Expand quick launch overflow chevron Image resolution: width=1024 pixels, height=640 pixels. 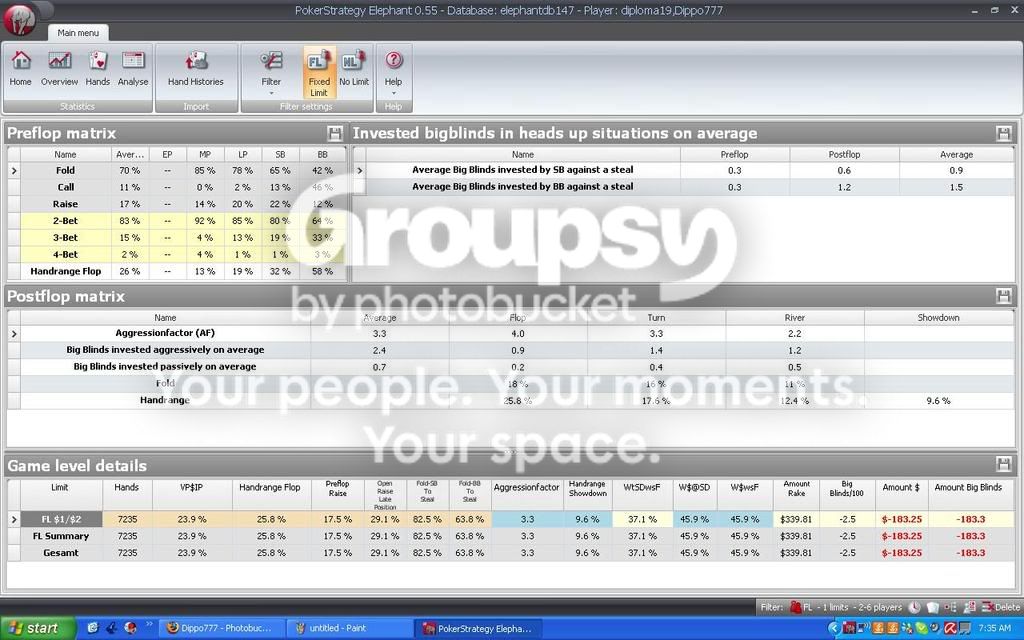150,625
